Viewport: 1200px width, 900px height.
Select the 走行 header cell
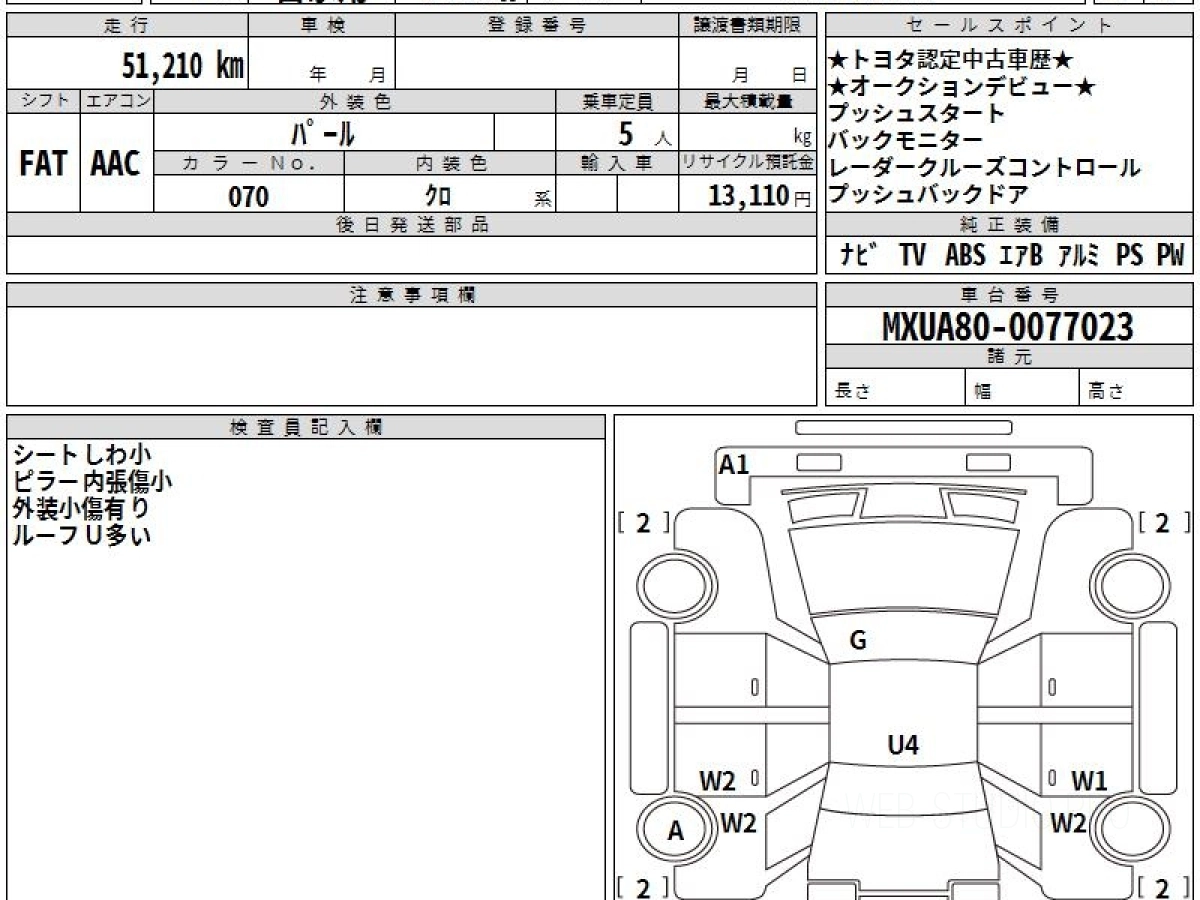127,26
